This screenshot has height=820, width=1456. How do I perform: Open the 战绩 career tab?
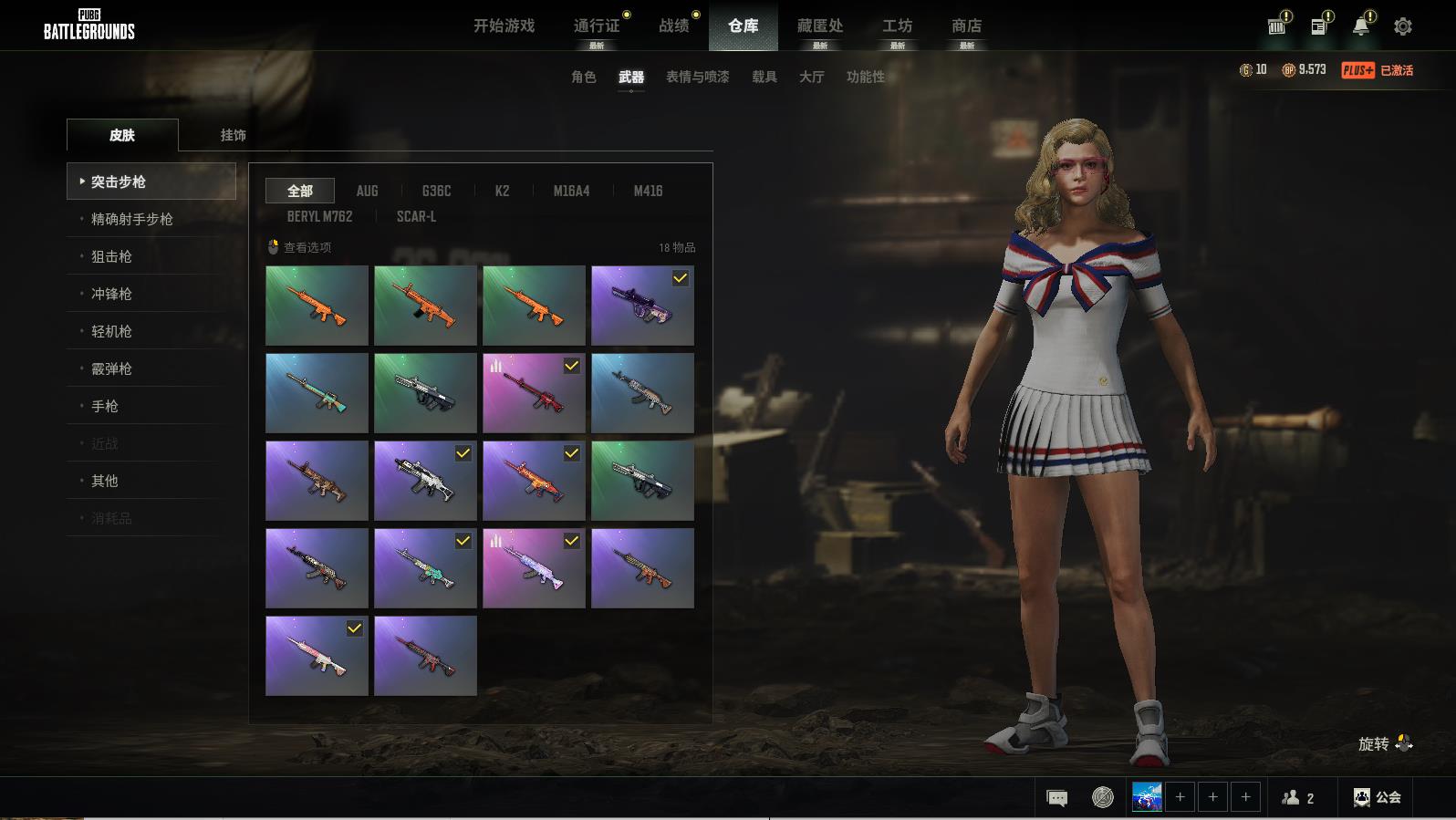pyautogui.click(x=674, y=26)
